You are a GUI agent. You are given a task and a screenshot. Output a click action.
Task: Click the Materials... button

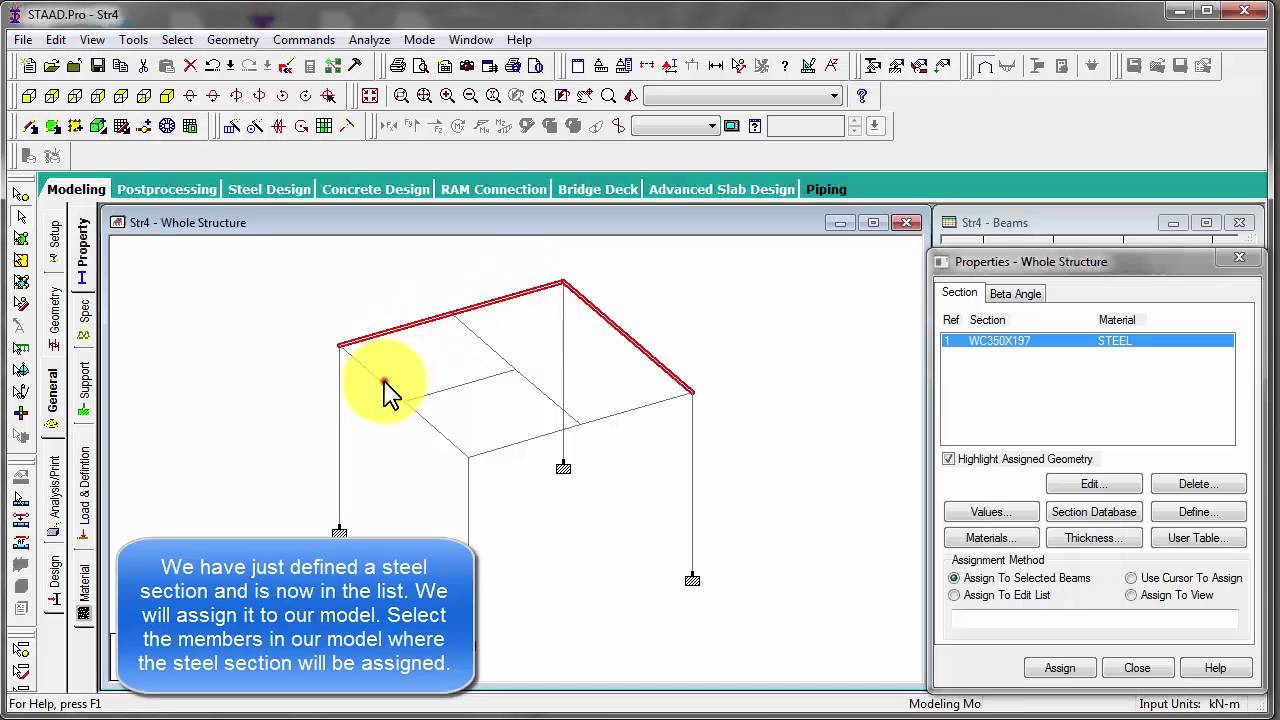coord(991,538)
